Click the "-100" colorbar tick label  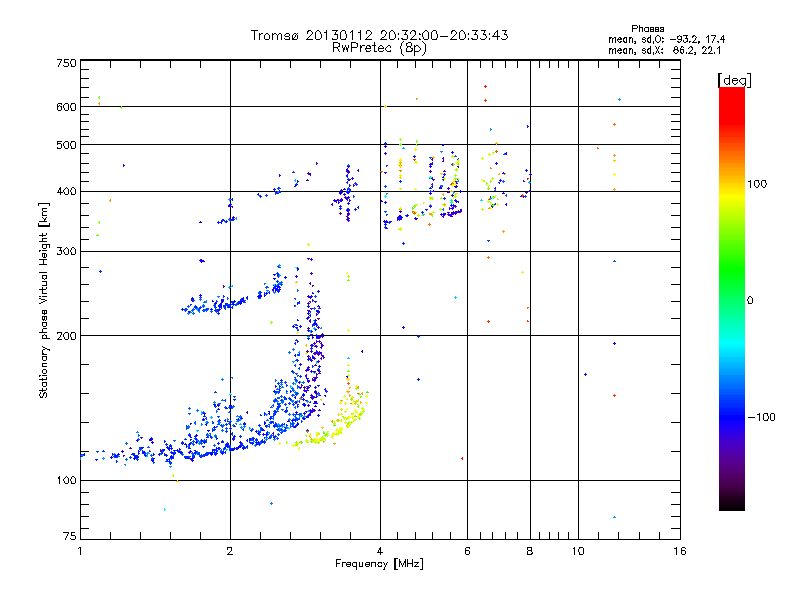(761, 417)
